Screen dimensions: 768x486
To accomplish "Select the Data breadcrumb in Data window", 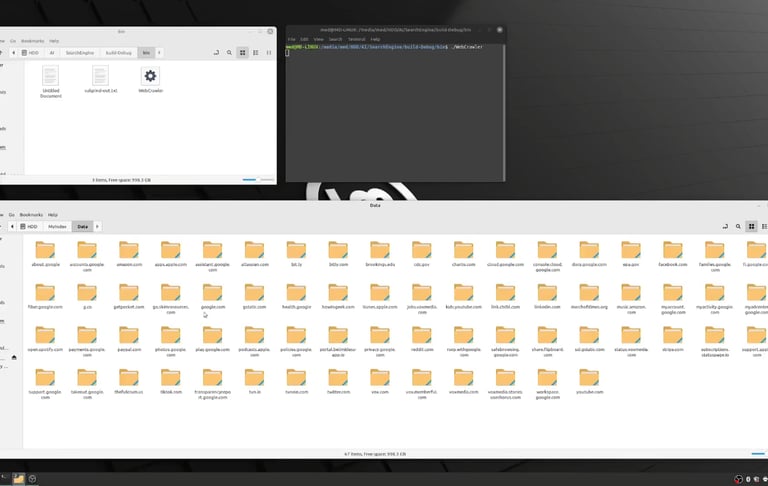I will point(82,226).
